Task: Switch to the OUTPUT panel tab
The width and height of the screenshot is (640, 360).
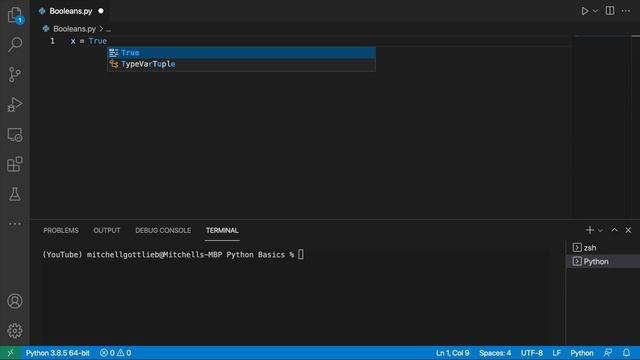Action: point(107,231)
